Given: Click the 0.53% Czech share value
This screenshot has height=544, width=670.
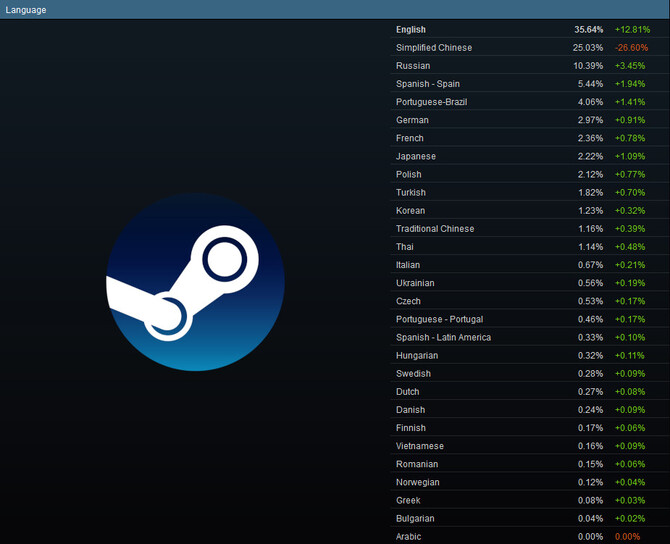Looking at the screenshot, I should click(591, 301).
